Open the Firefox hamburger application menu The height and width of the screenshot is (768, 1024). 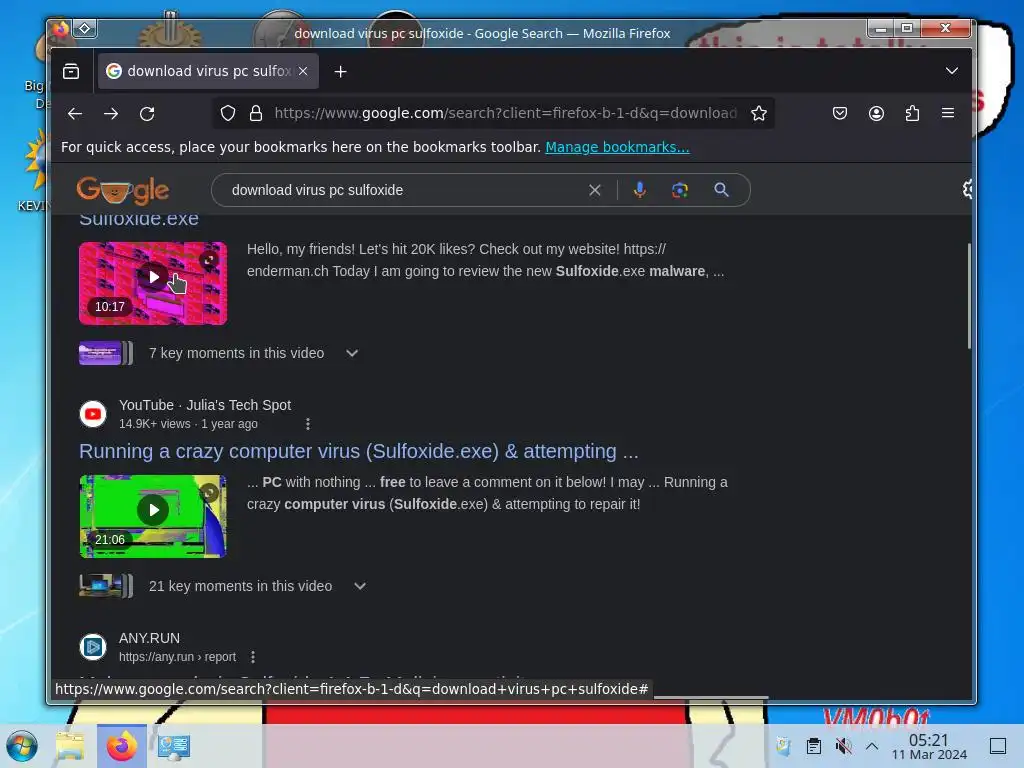click(x=948, y=113)
